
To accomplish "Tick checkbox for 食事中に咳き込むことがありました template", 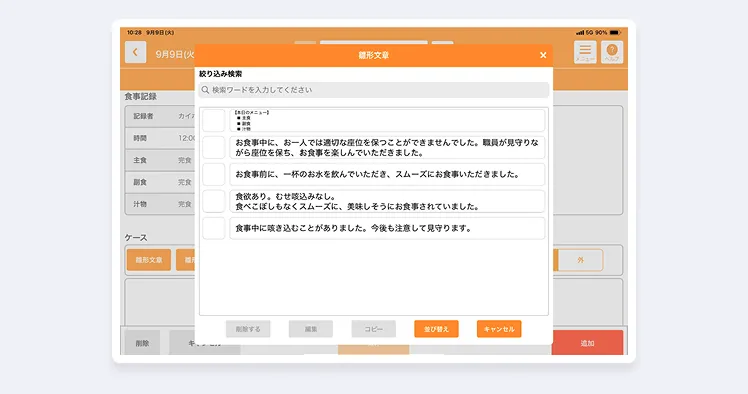I will click(x=213, y=228).
